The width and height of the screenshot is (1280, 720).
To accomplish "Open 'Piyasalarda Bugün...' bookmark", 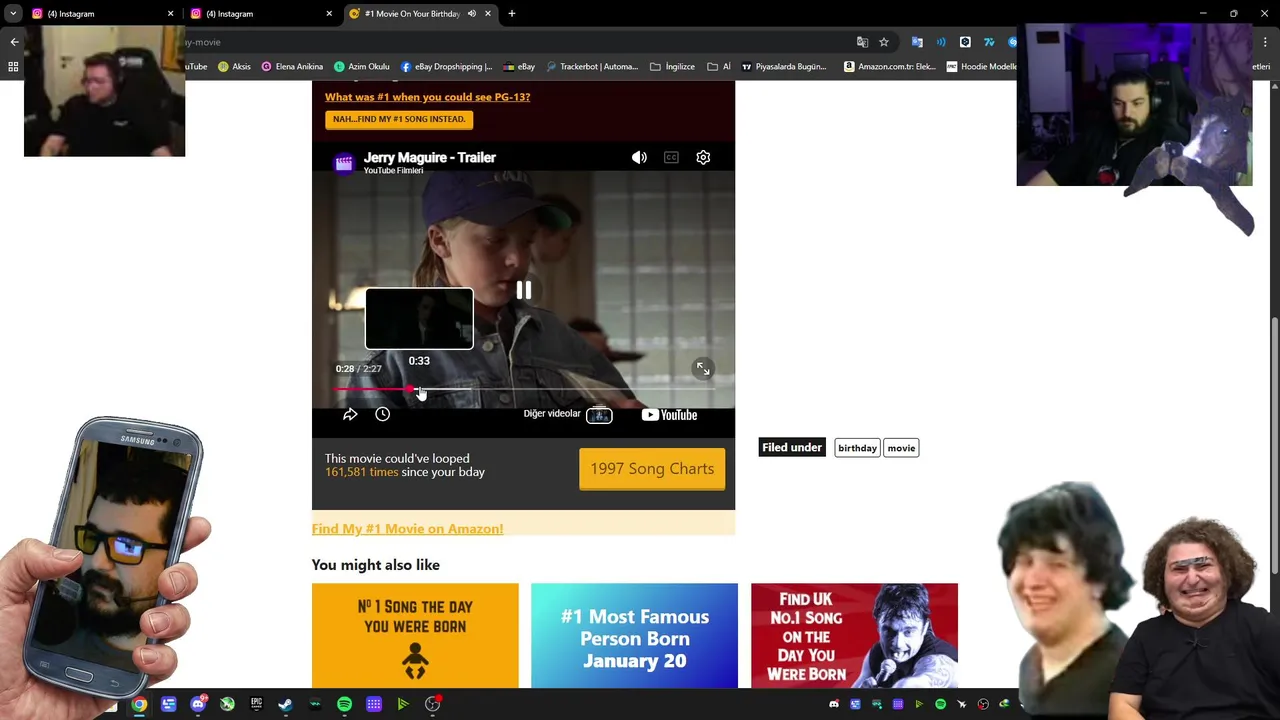I will [784, 67].
